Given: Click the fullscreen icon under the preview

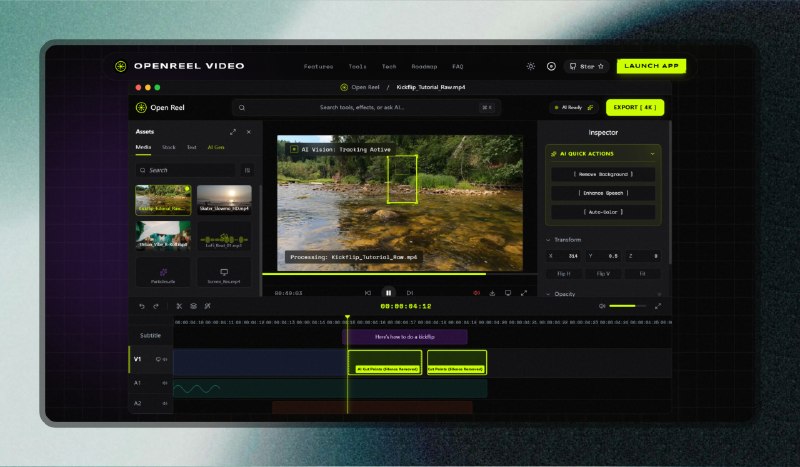Looking at the screenshot, I should (523, 293).
